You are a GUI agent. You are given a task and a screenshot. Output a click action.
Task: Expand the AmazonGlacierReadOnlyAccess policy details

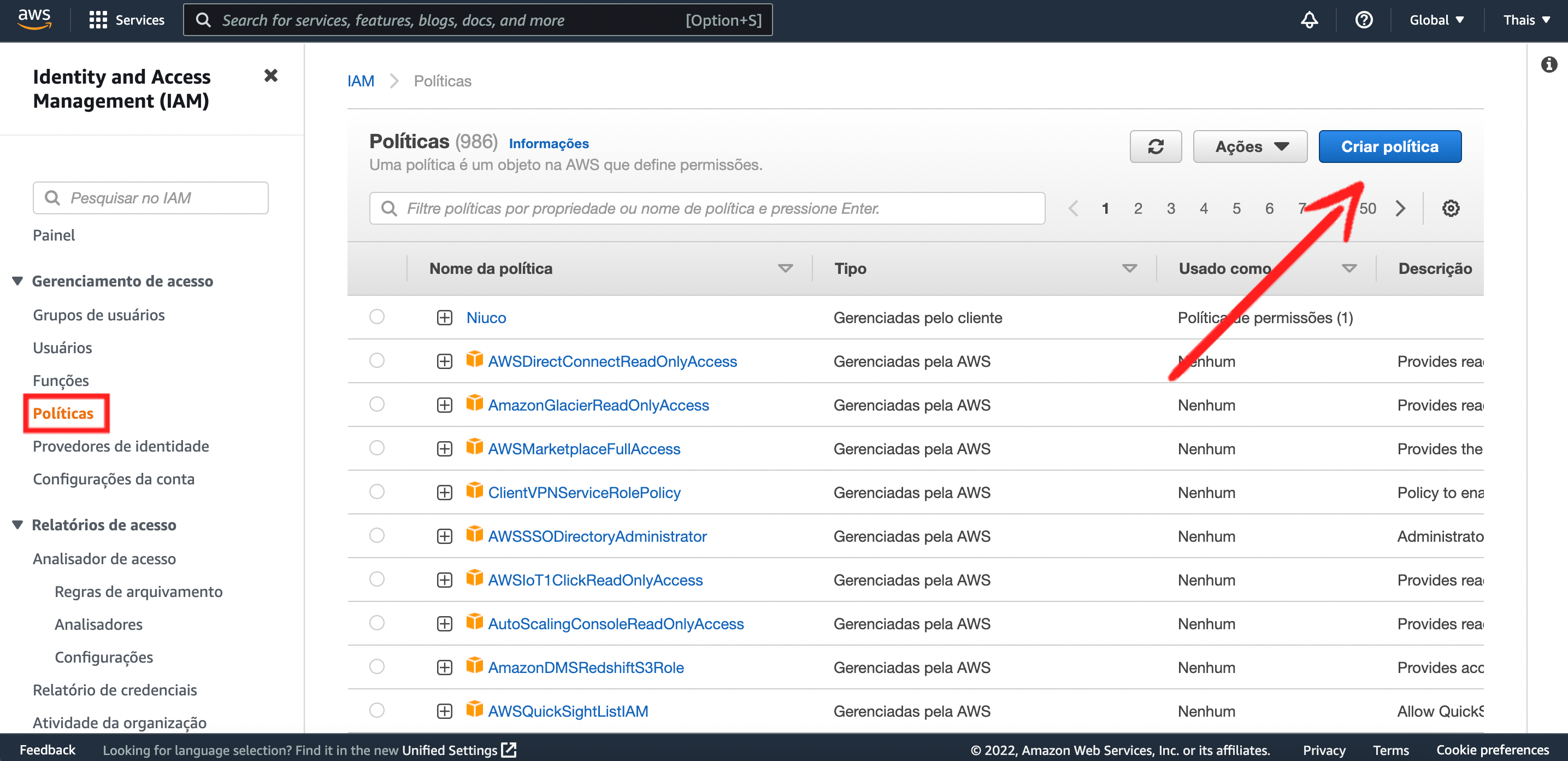click(444, 405)
